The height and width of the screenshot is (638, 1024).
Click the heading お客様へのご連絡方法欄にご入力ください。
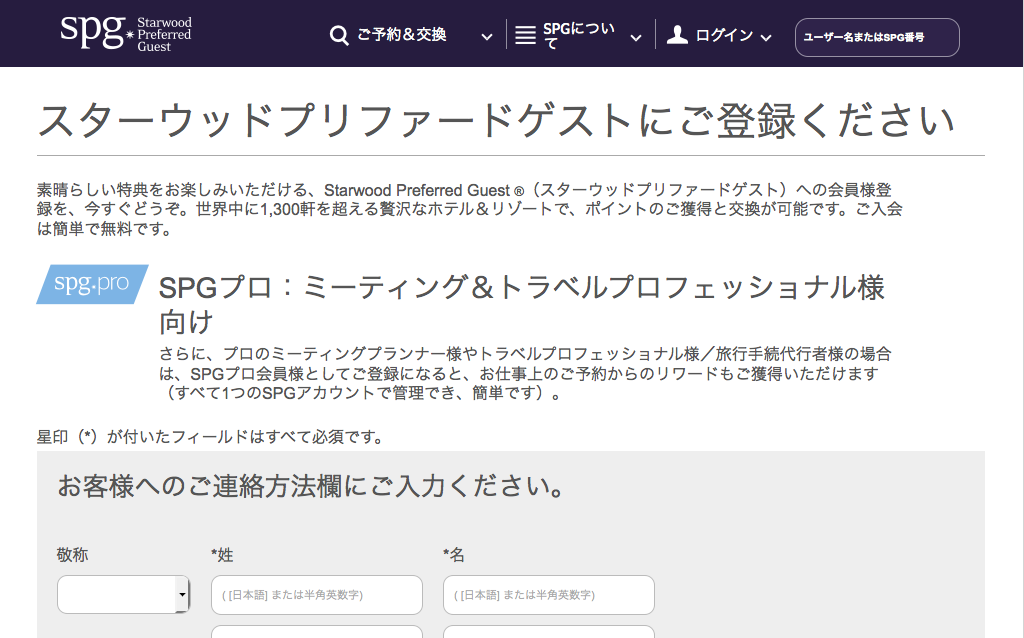(x=312, y=486)
